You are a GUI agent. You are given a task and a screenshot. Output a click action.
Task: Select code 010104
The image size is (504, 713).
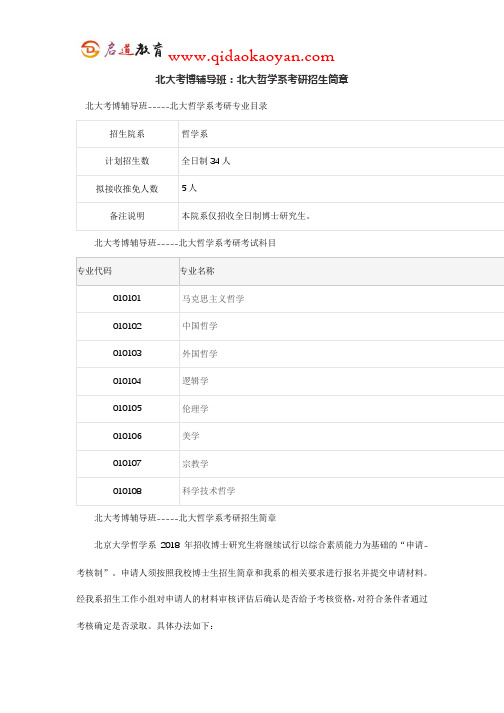(x=127, y=381)
